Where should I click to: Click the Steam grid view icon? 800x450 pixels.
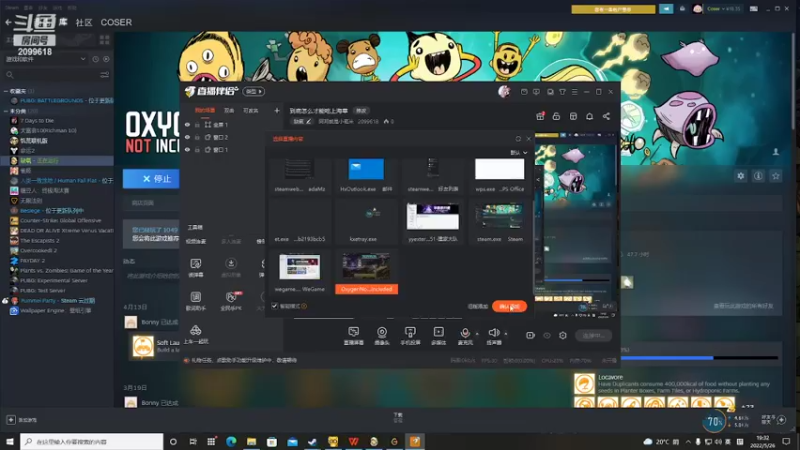coord(105,40)
